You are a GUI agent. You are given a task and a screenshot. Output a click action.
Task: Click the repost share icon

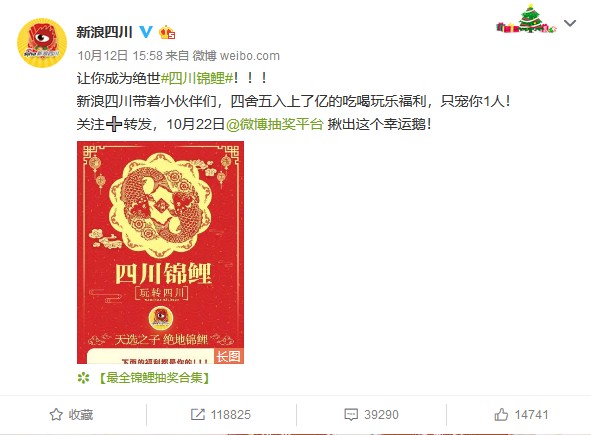[x=198, y=415]
